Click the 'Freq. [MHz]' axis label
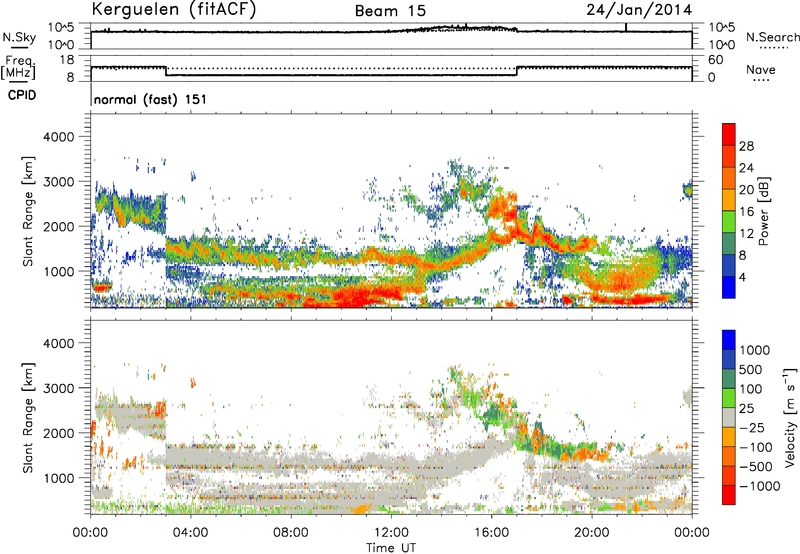 [19, 68]
